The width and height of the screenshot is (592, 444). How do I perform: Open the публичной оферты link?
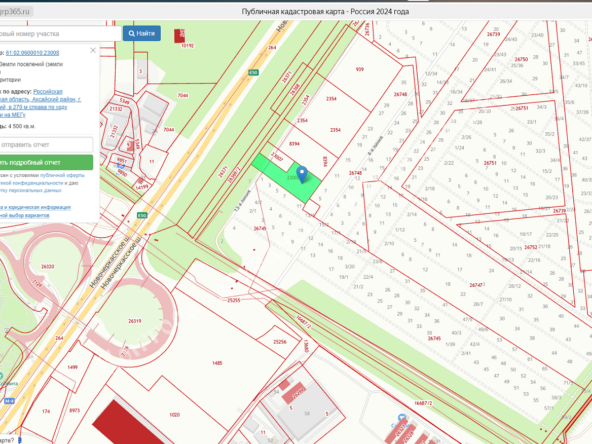click(62, 175)
